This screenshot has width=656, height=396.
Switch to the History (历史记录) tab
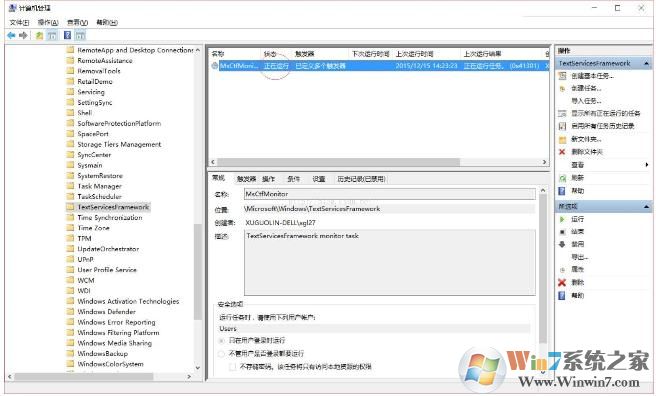click(361, 179)
